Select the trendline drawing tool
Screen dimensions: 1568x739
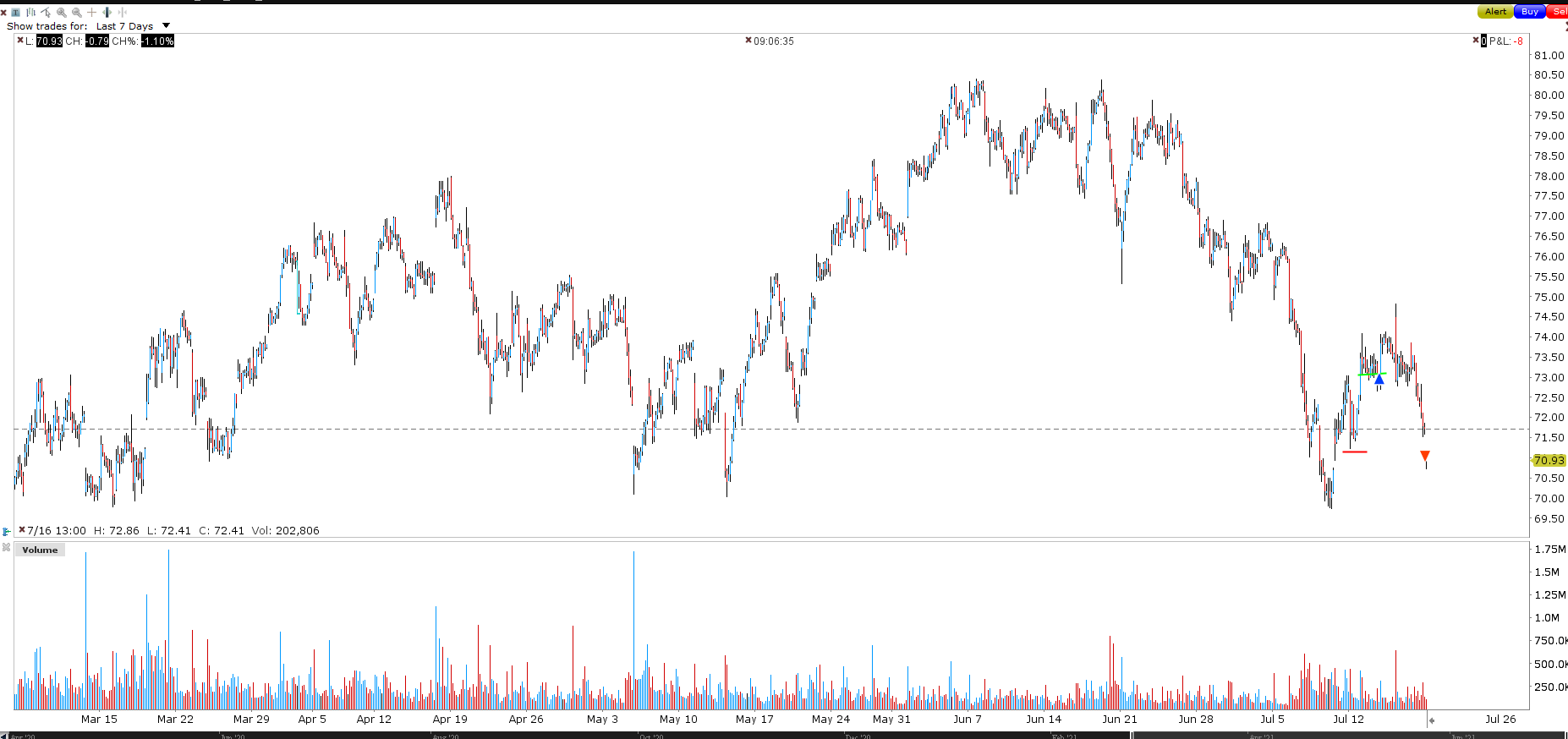[x=46, y=13]
